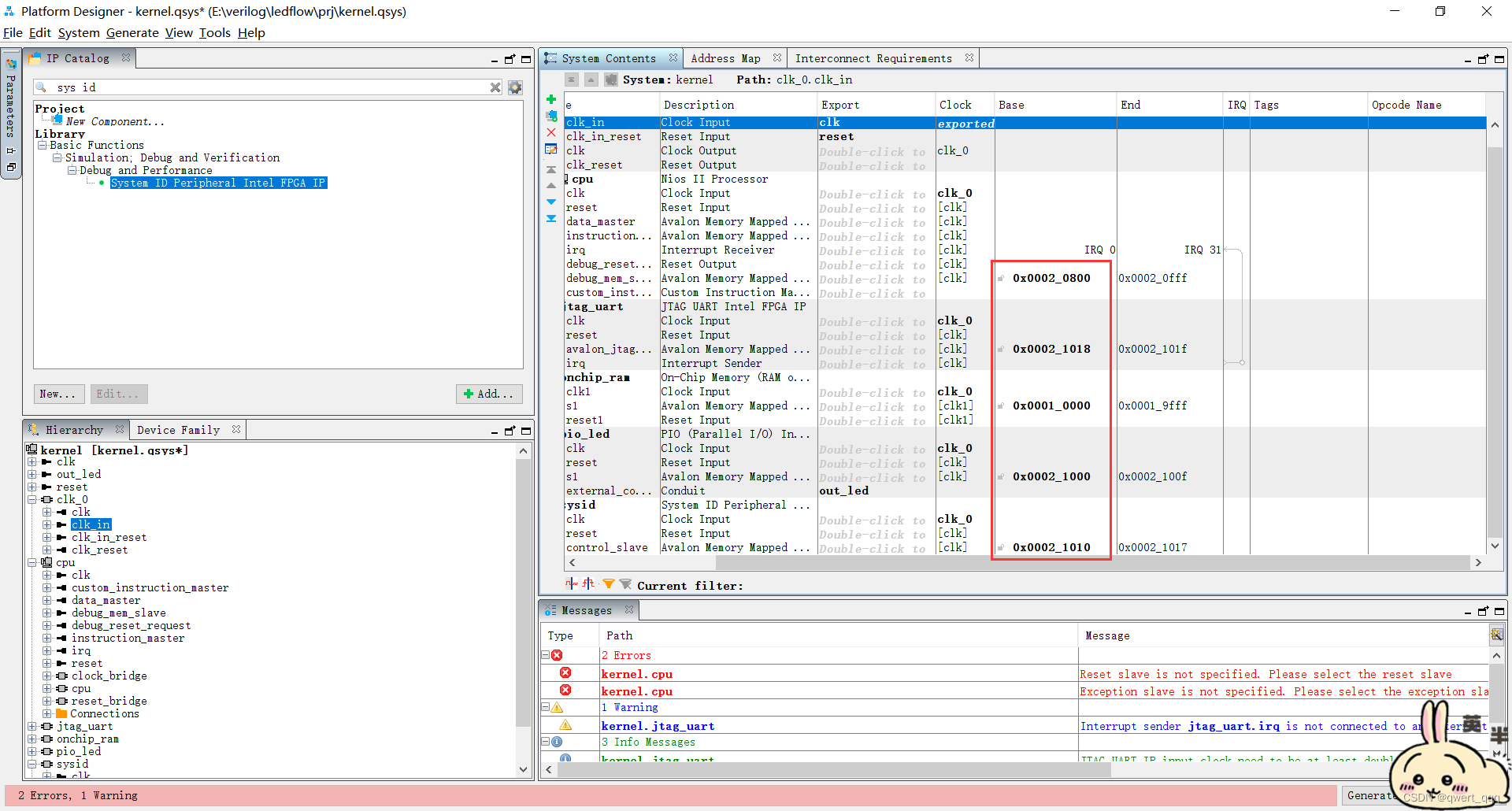Click the gray move up arrow icon
This screenshot has width=1512, height=811.
point(551,185)
